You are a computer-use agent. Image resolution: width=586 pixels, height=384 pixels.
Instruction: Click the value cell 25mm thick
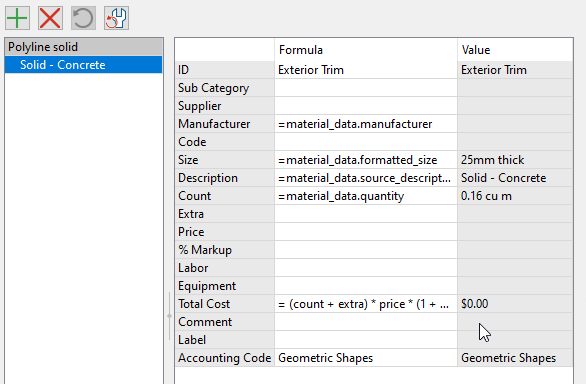515,160
